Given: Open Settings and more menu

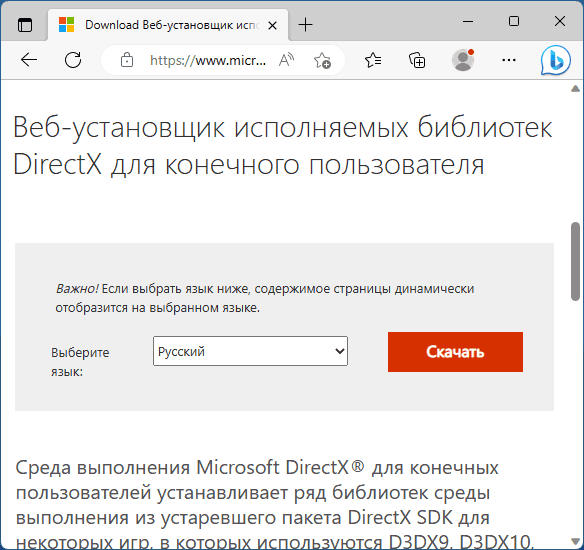Looking at the screenshot, I should coord(509,60).
